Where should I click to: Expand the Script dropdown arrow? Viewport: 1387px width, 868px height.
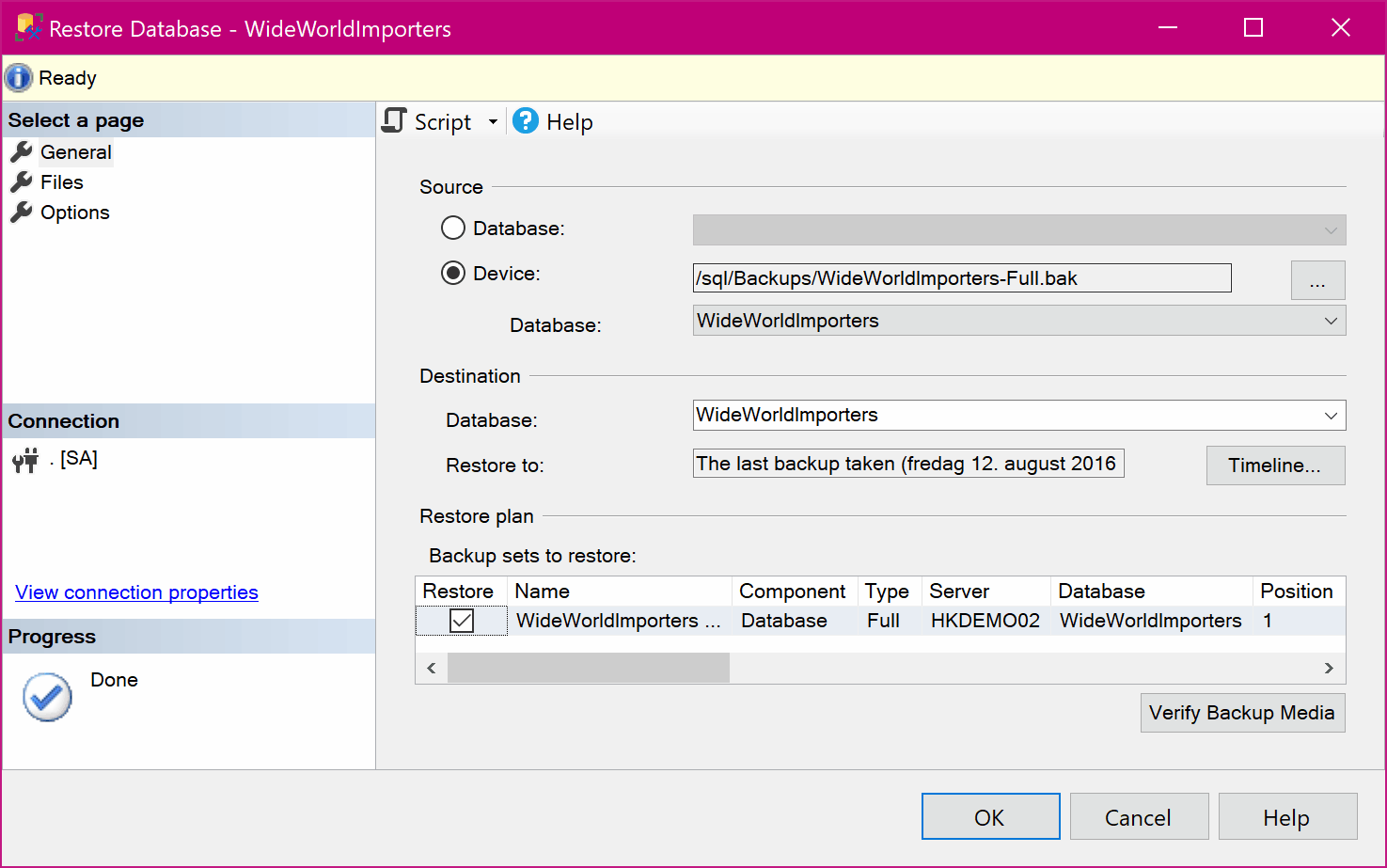(x=494, y=121)
